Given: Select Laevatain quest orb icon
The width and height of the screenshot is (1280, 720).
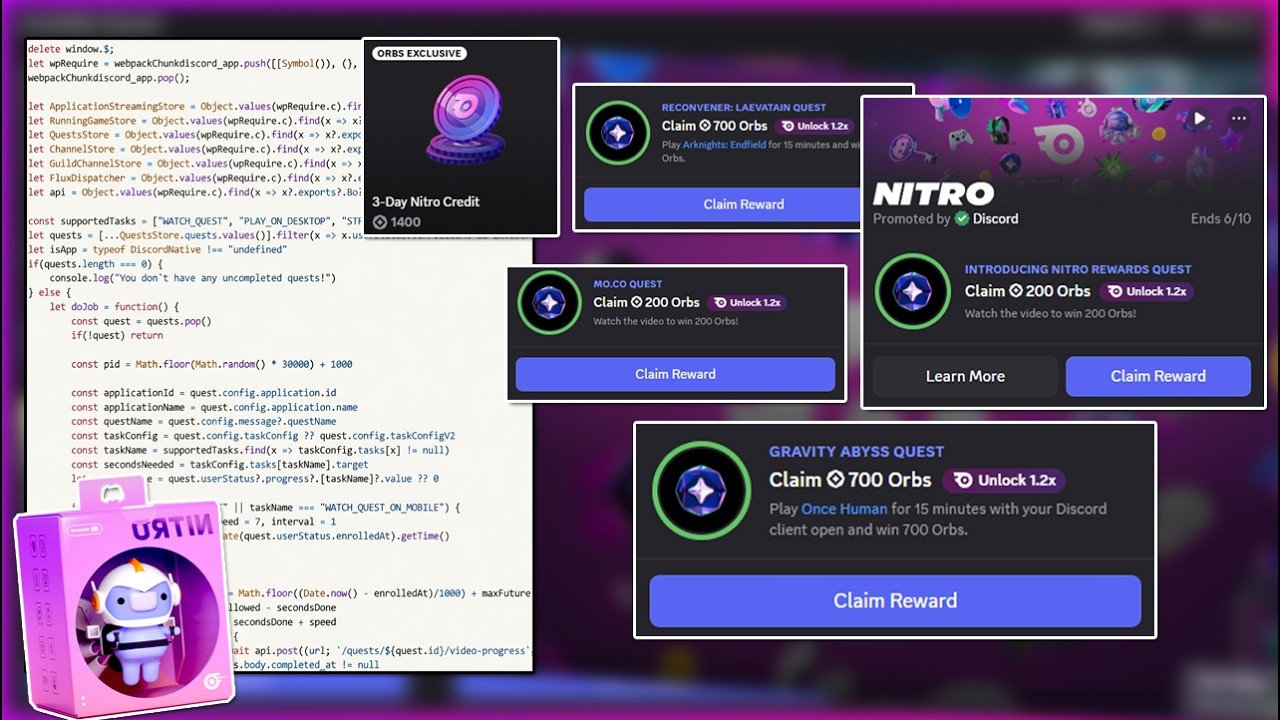Looking at the screenshot, I should tap(617, 133).
